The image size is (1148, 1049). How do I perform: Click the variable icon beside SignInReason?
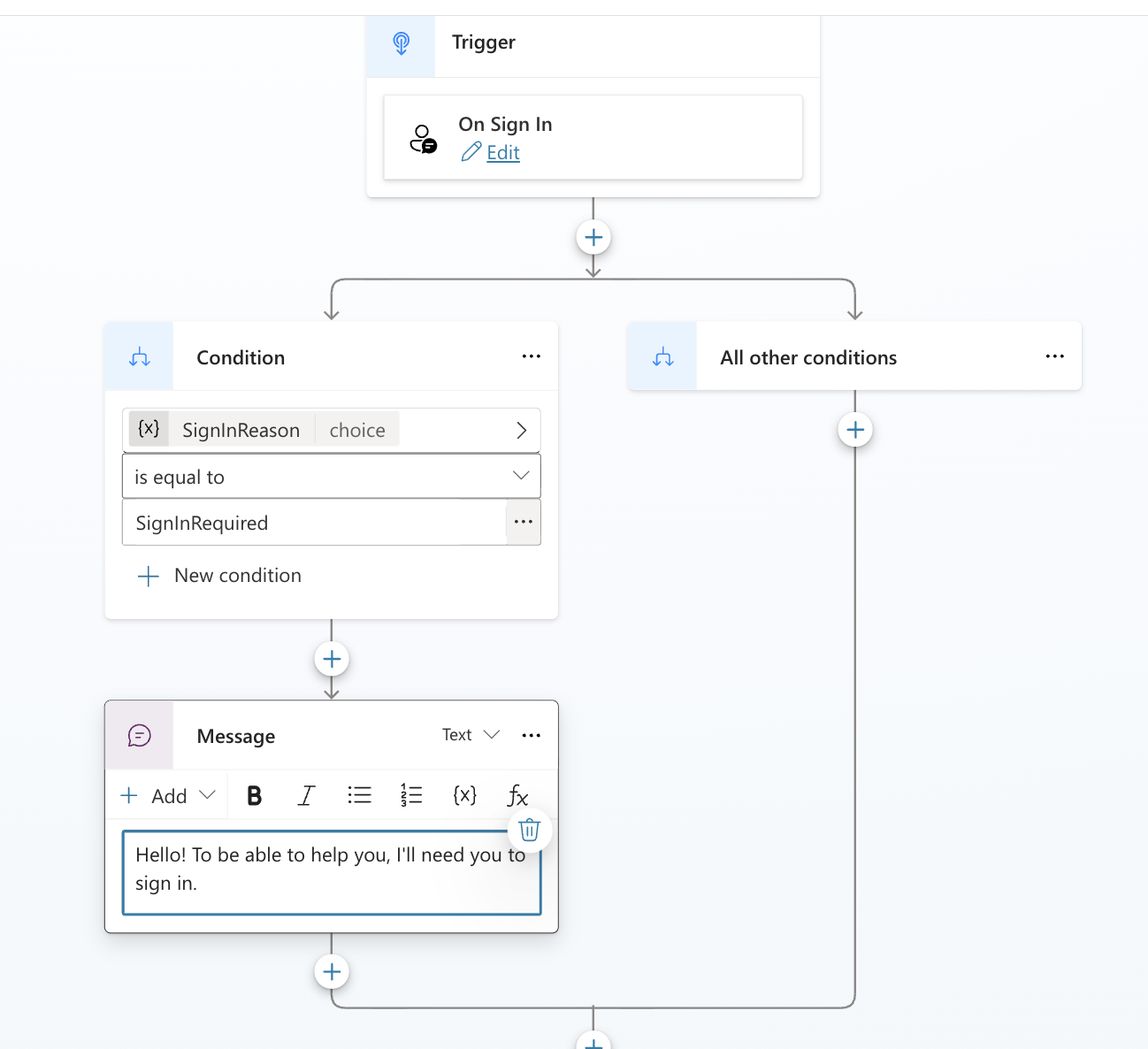149,429
